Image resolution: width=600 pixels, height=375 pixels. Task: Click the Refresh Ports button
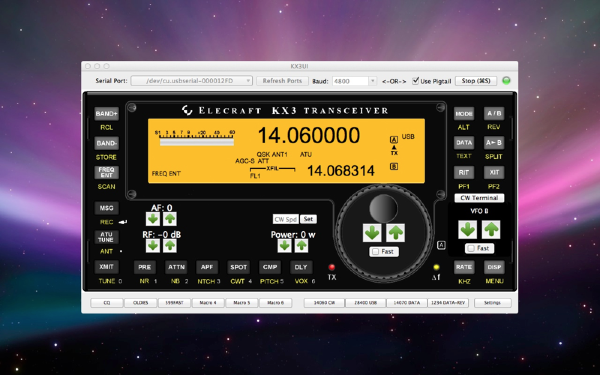click(x=282, y=81)
